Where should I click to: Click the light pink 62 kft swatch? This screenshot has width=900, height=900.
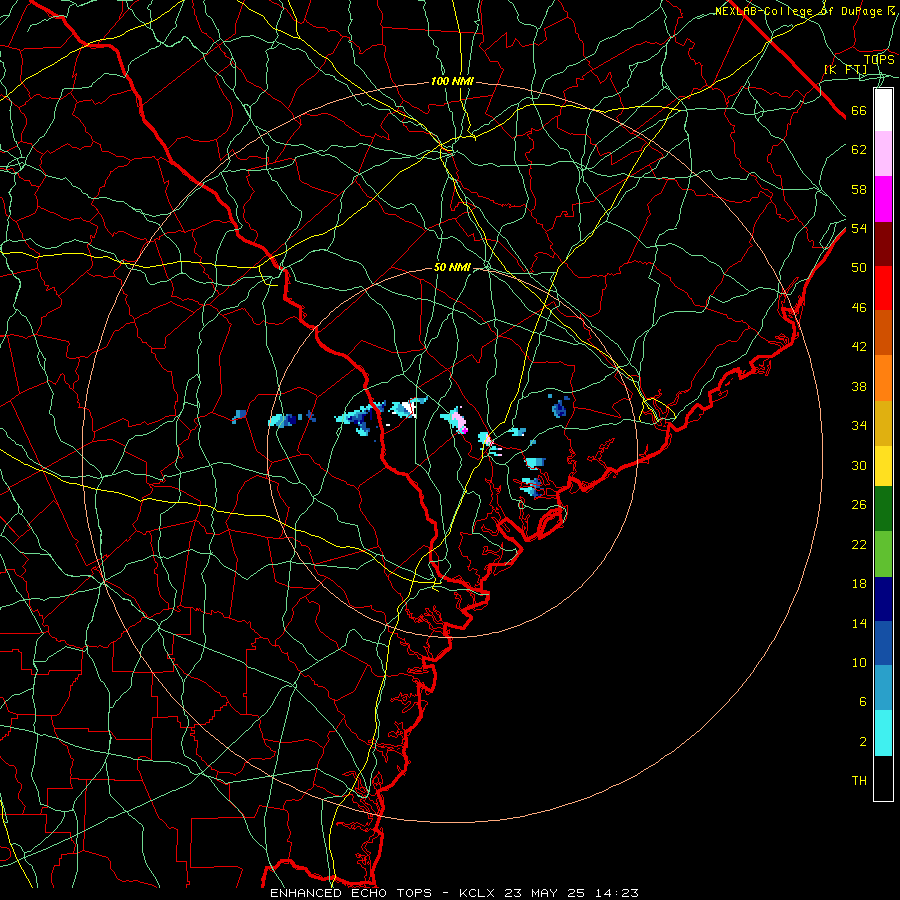[883, 153]
